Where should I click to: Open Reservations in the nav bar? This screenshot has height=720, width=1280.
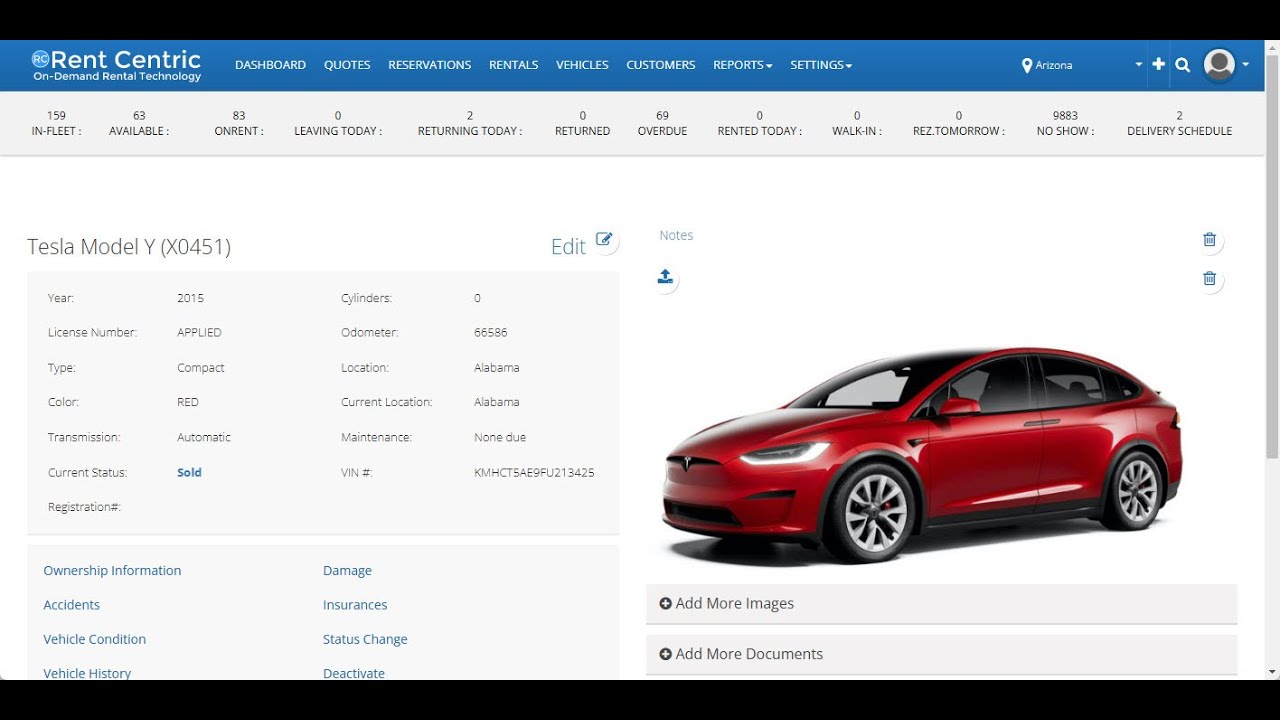tap(429, 65)
